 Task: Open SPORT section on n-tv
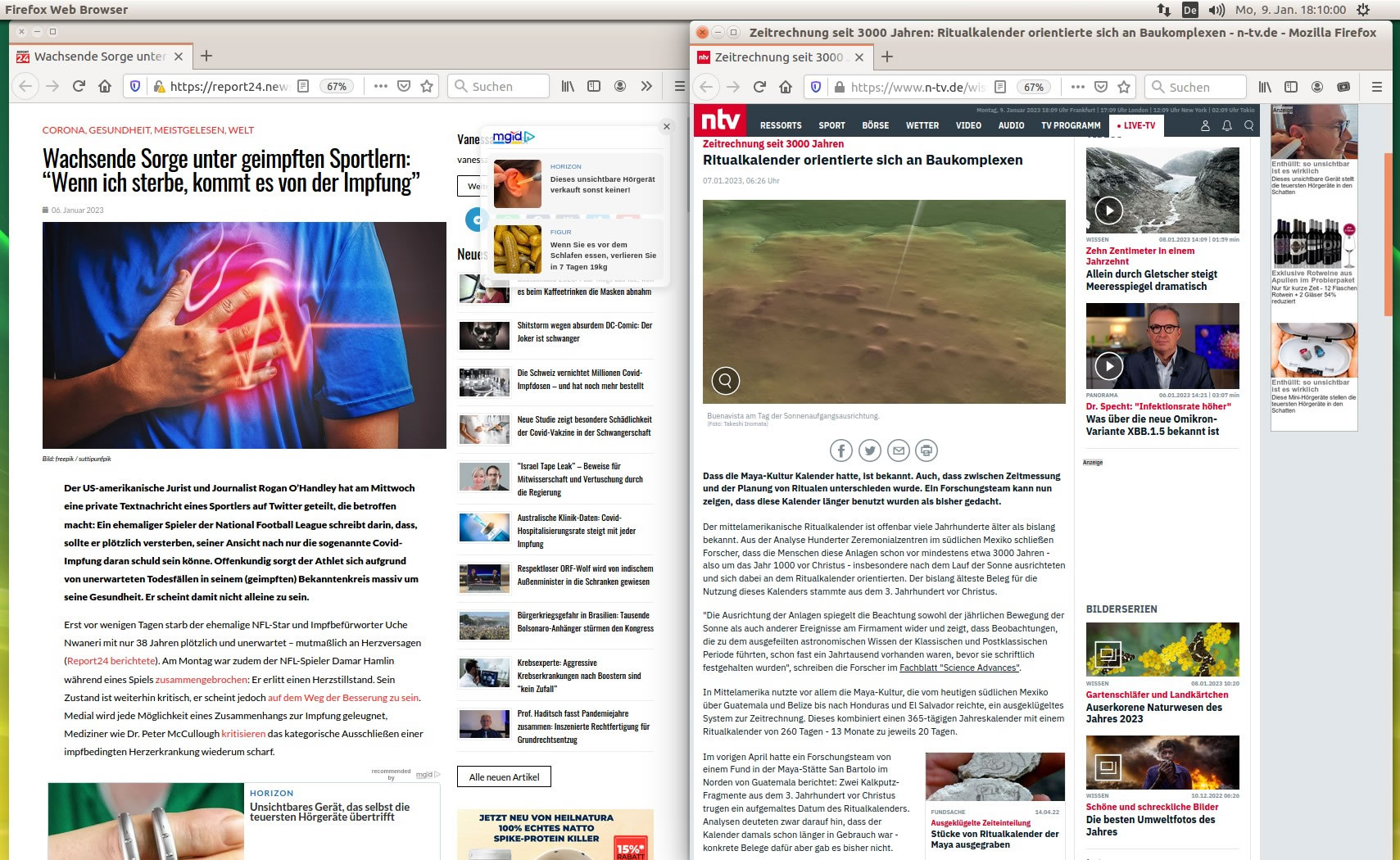(x=831, y=125)
